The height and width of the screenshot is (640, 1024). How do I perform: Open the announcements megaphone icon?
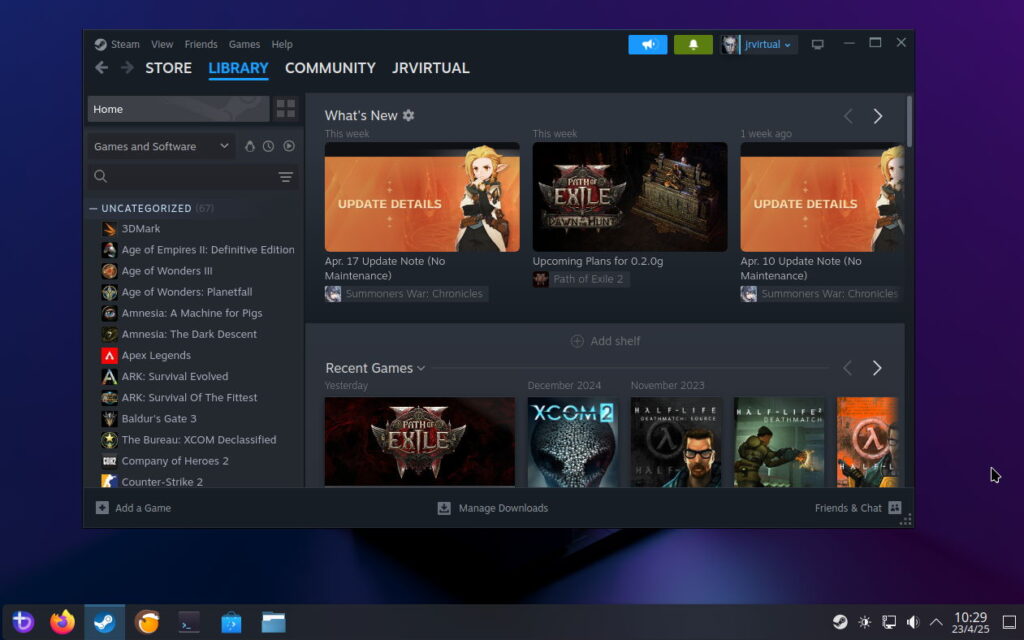pyautogui.click(x=647, y=44)
